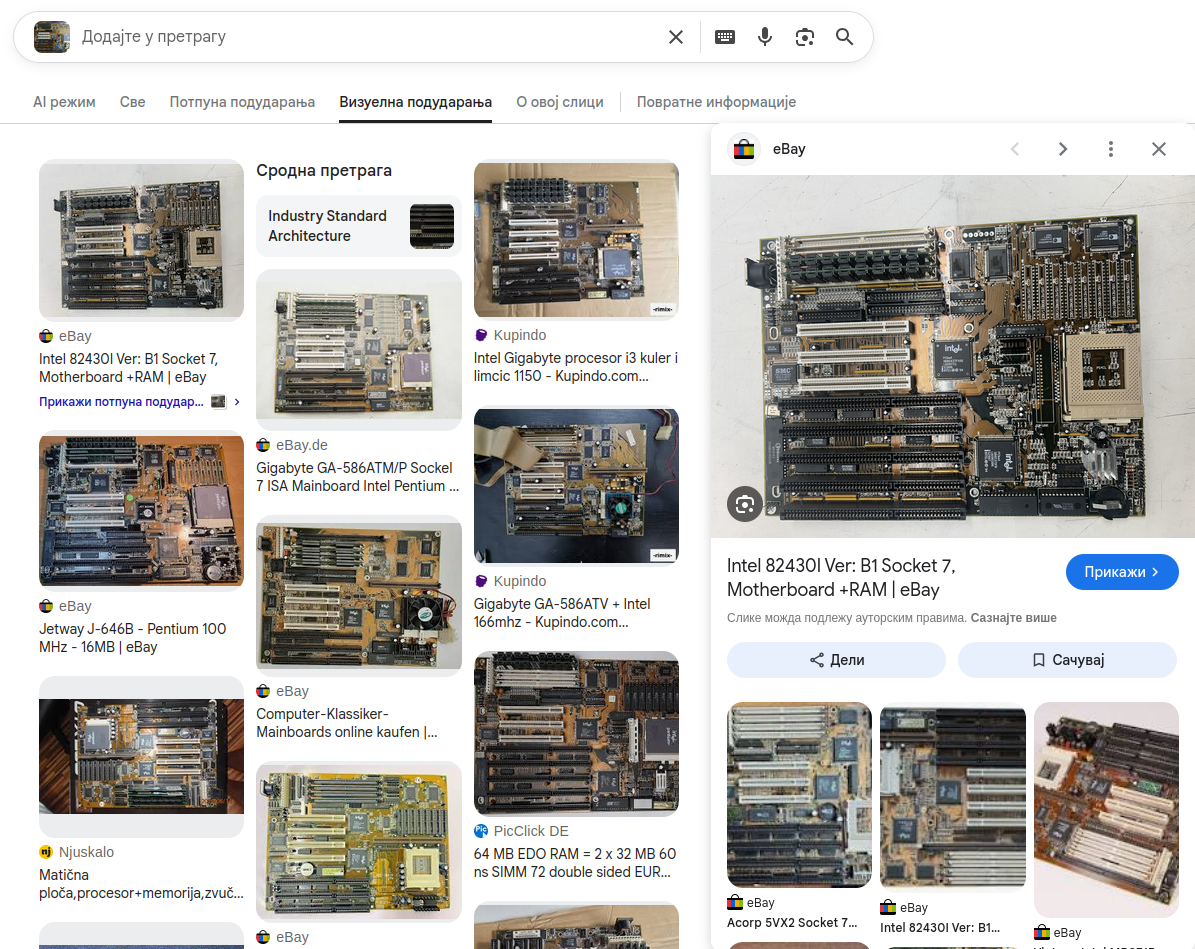Click the magnifier search icon
1195x949 pixels.
coord(844,37)
